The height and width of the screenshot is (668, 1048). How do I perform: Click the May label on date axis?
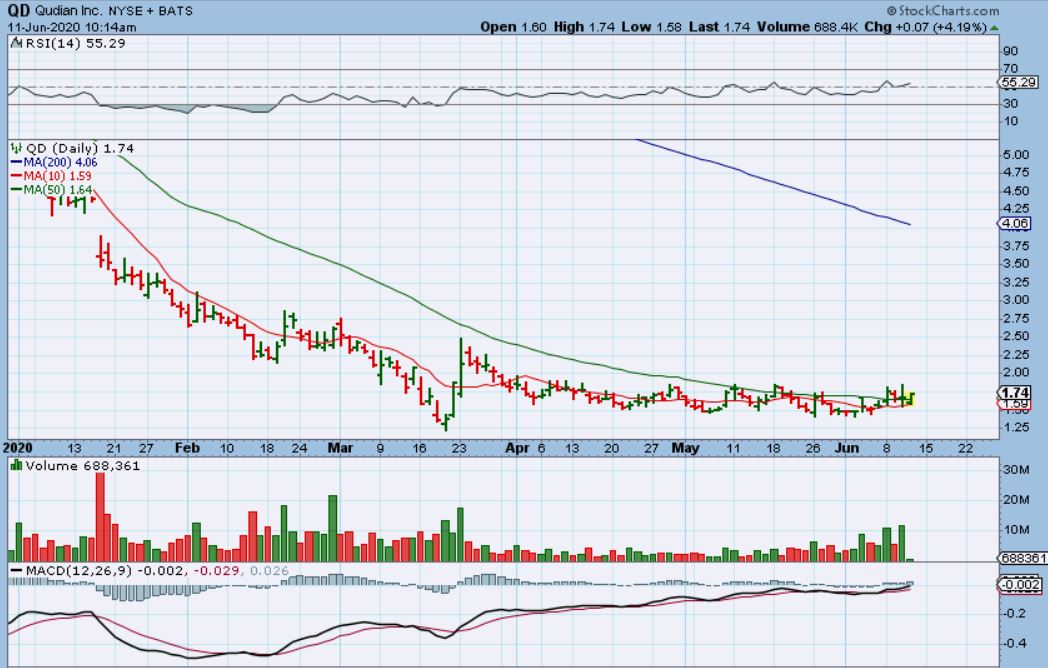click(x=685, y=449)
